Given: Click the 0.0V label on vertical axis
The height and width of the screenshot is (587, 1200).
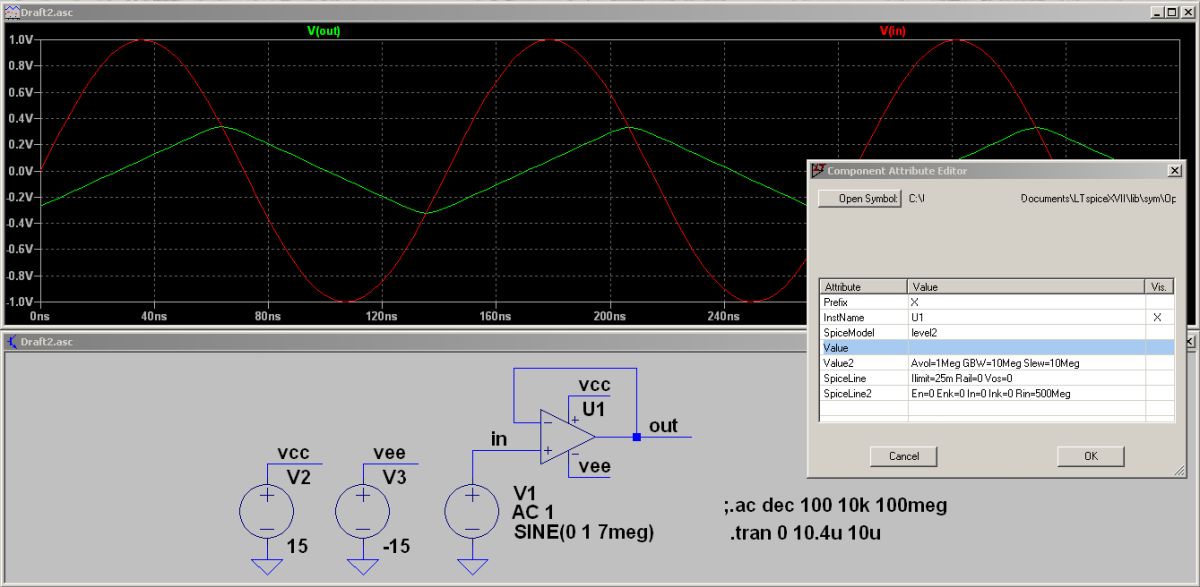Looking at the screenshot, I should coord(20,171).
